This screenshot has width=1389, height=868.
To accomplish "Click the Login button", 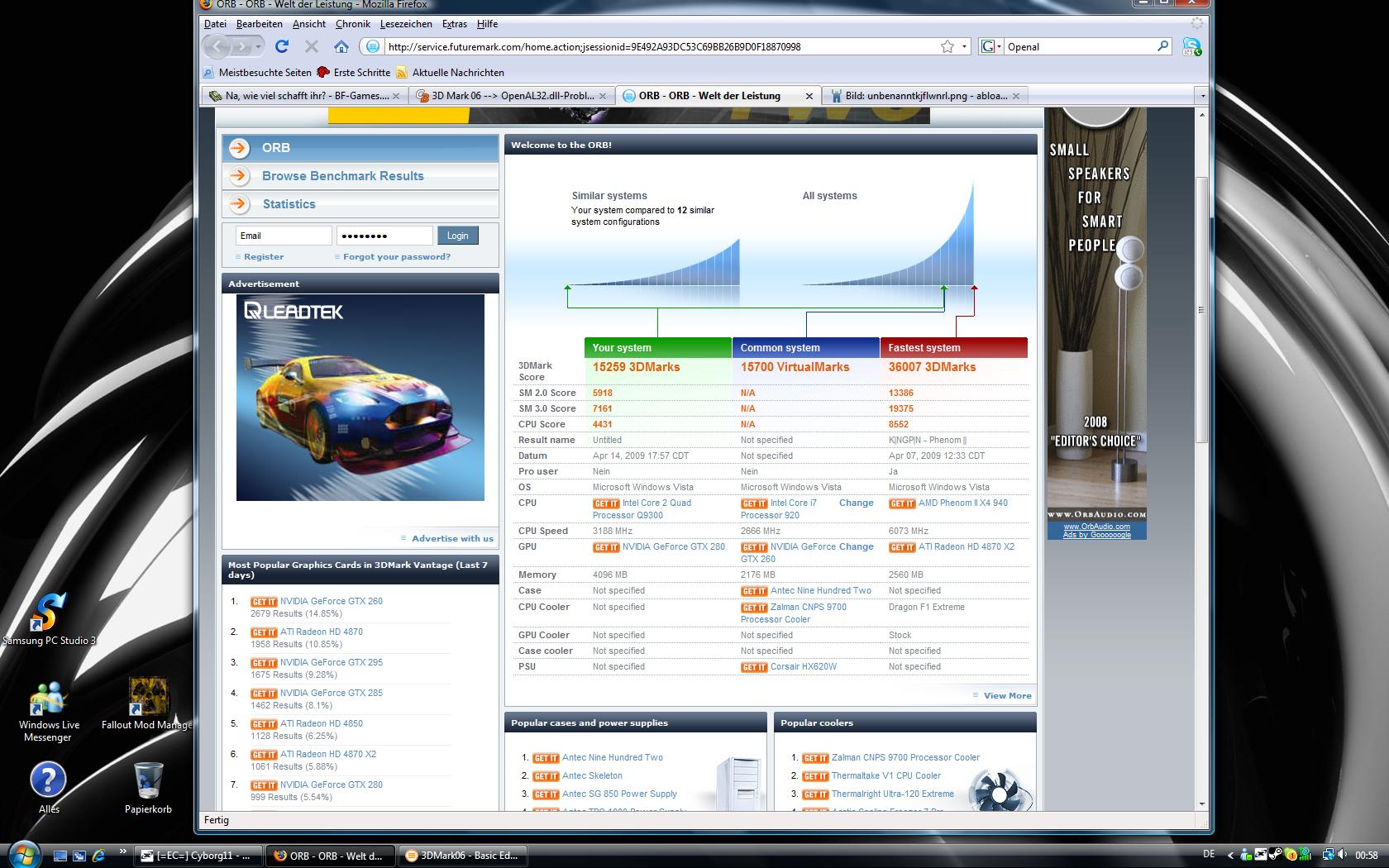I will pos(457,236).
